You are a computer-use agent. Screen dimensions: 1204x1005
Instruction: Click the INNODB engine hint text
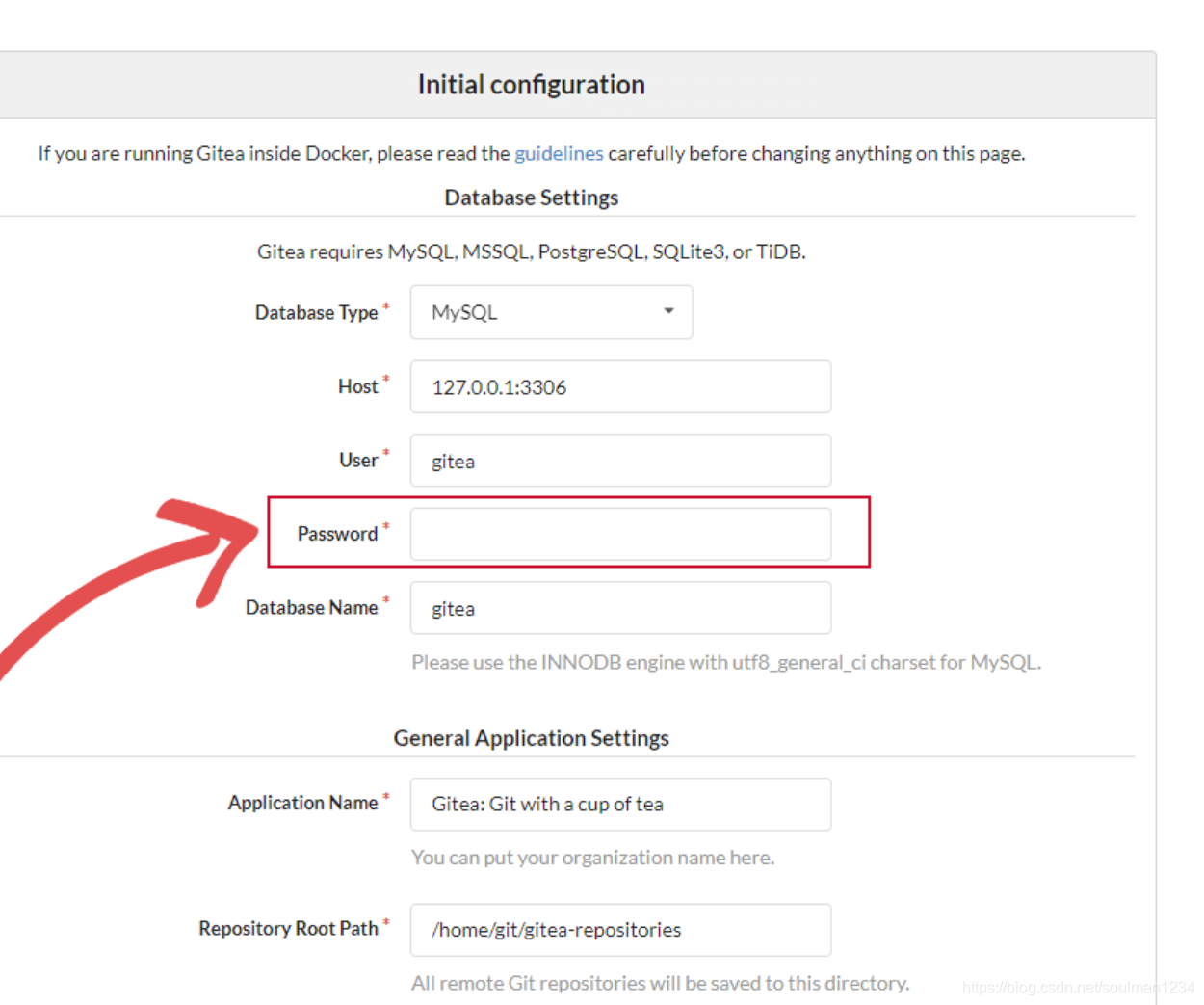tap(726, 662)
